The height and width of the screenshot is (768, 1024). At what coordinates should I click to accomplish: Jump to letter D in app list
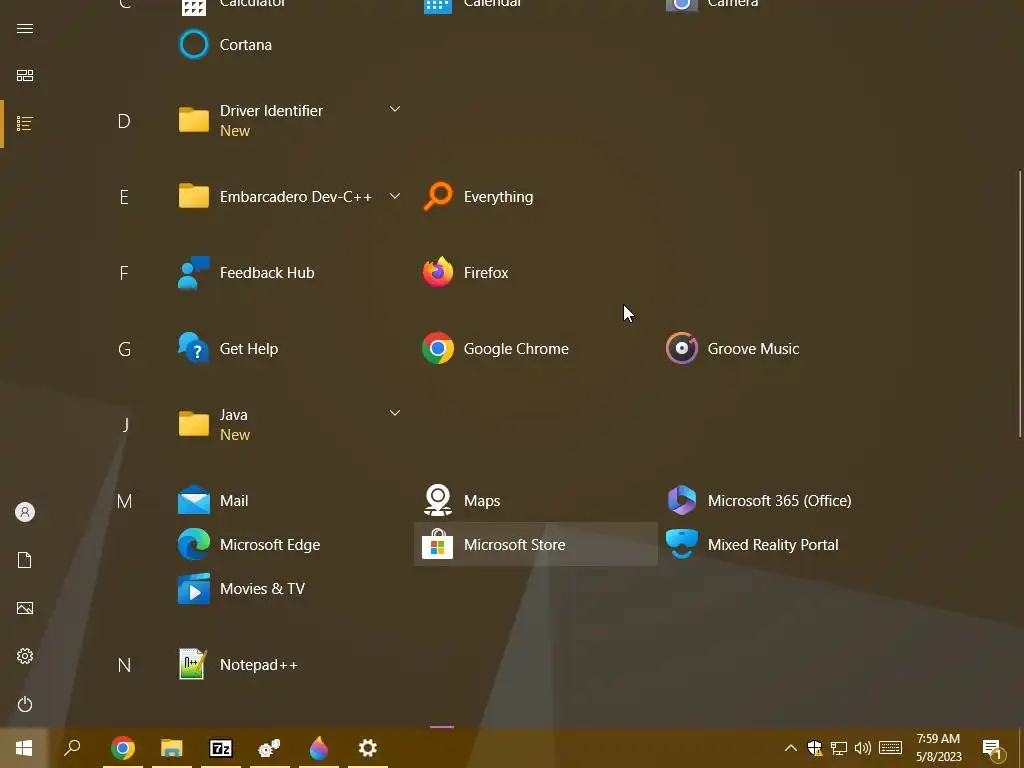click(x=124, y=121)
